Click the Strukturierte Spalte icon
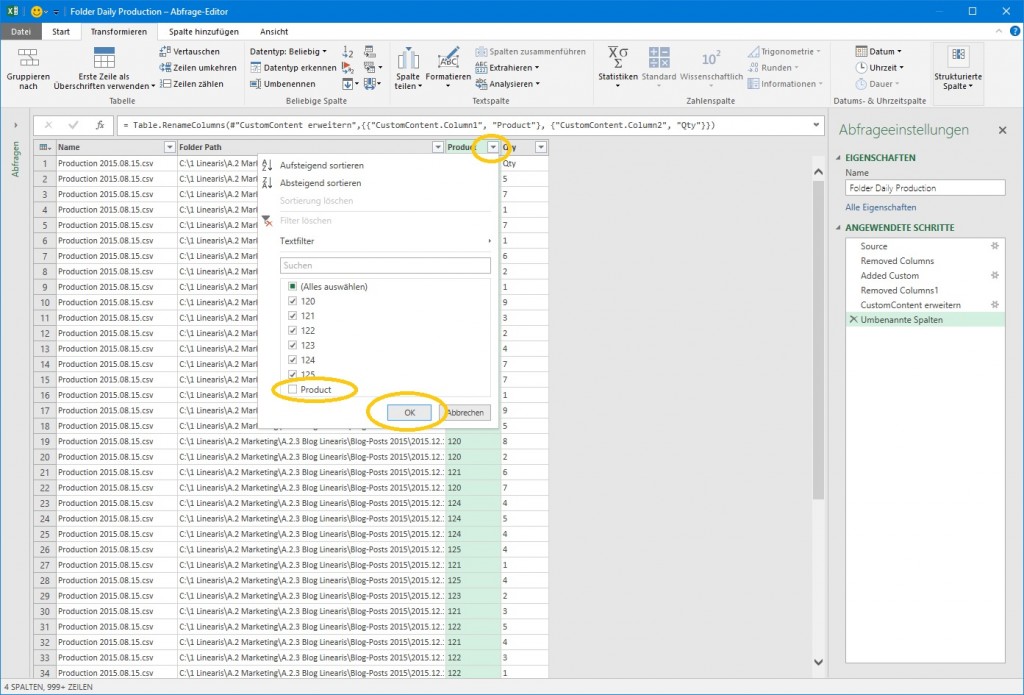 [x=958, y=56]
